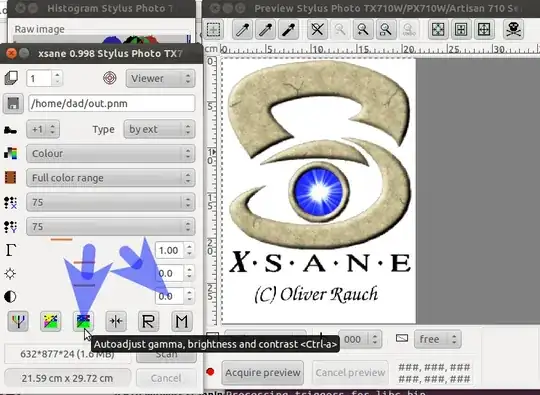Expand the Full color range dropdown
This screenshot has height=395, width=540.
(111, 178)
